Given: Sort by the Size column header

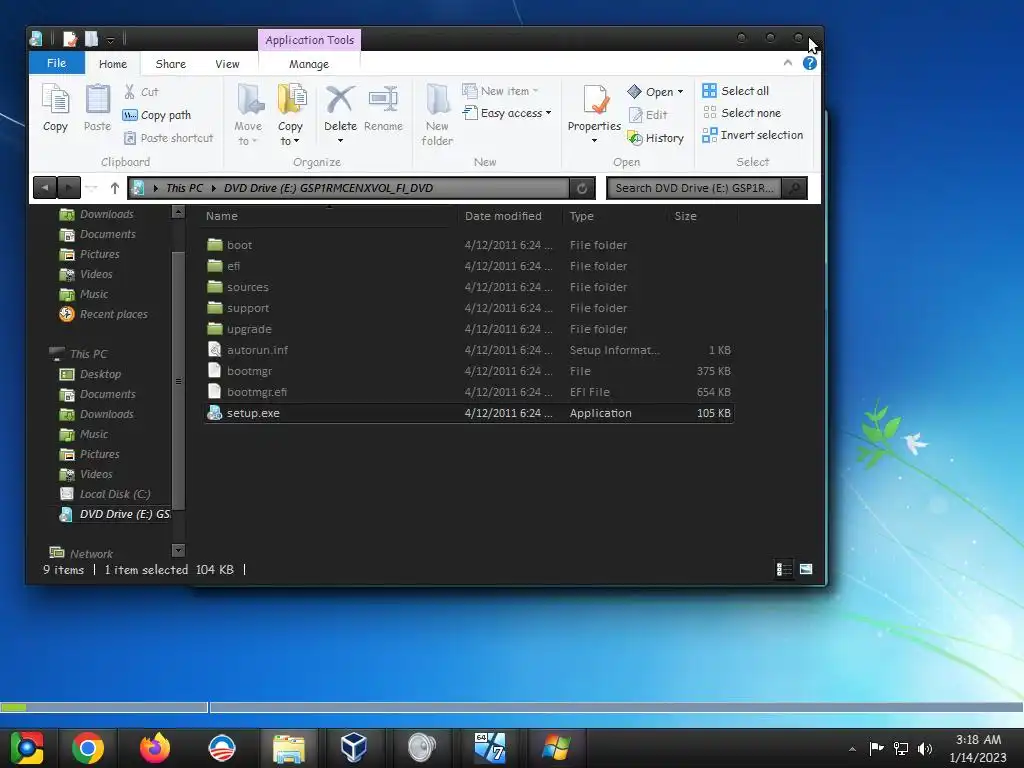Looking at the screenshot, I should point(686,216).
